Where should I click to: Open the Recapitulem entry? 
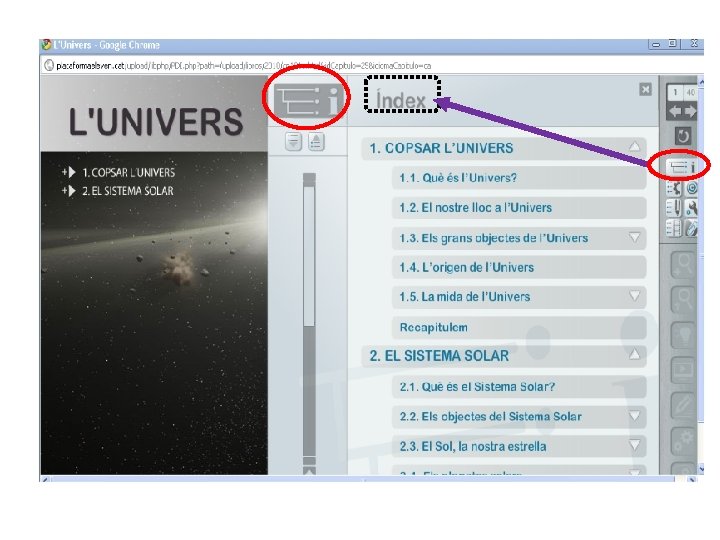pyautogui.click(x=519, y=327)
